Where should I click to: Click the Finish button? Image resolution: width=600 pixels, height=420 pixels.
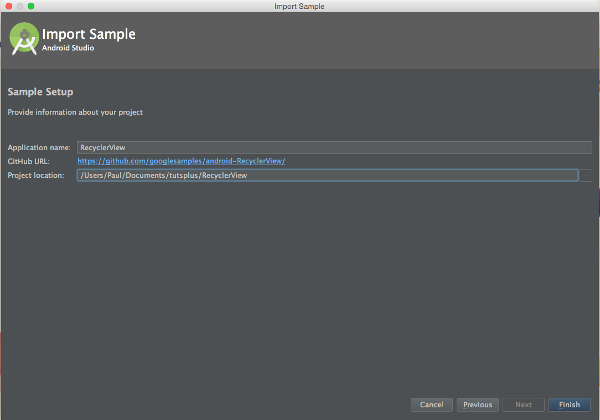pos(569,404)
